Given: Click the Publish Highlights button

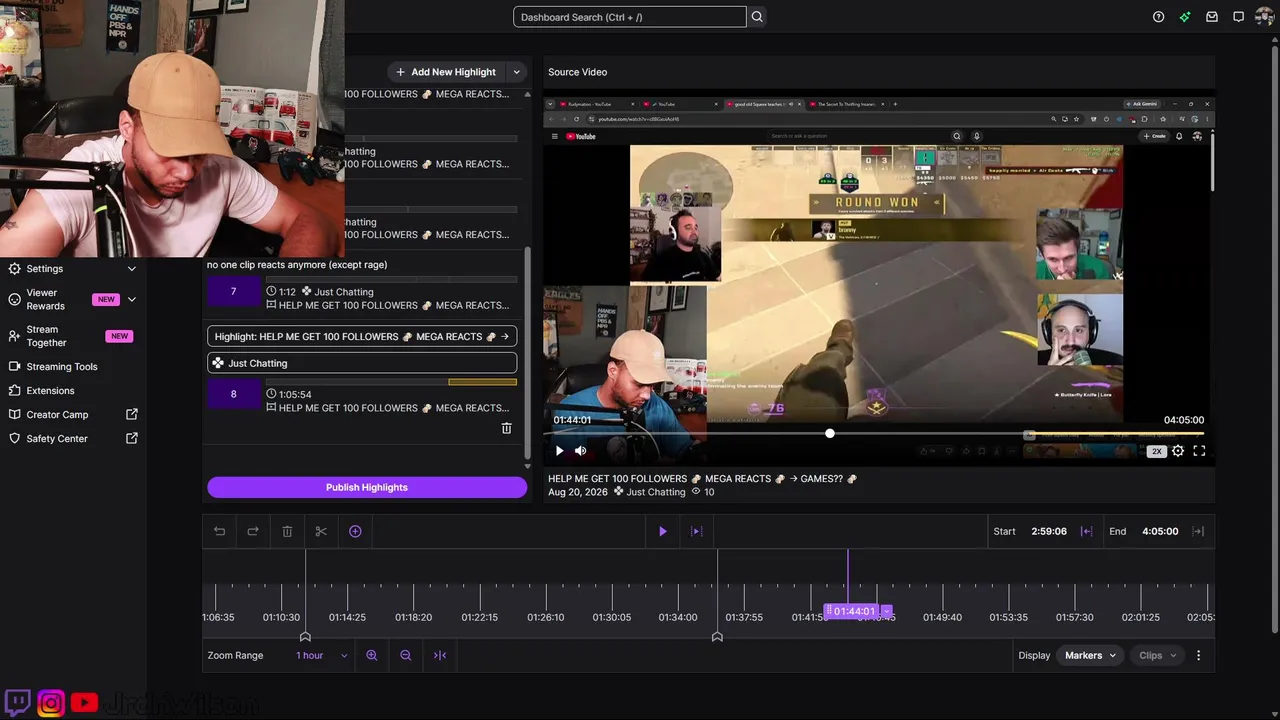Looking at the screenshot, I should [x=367, y=487].
